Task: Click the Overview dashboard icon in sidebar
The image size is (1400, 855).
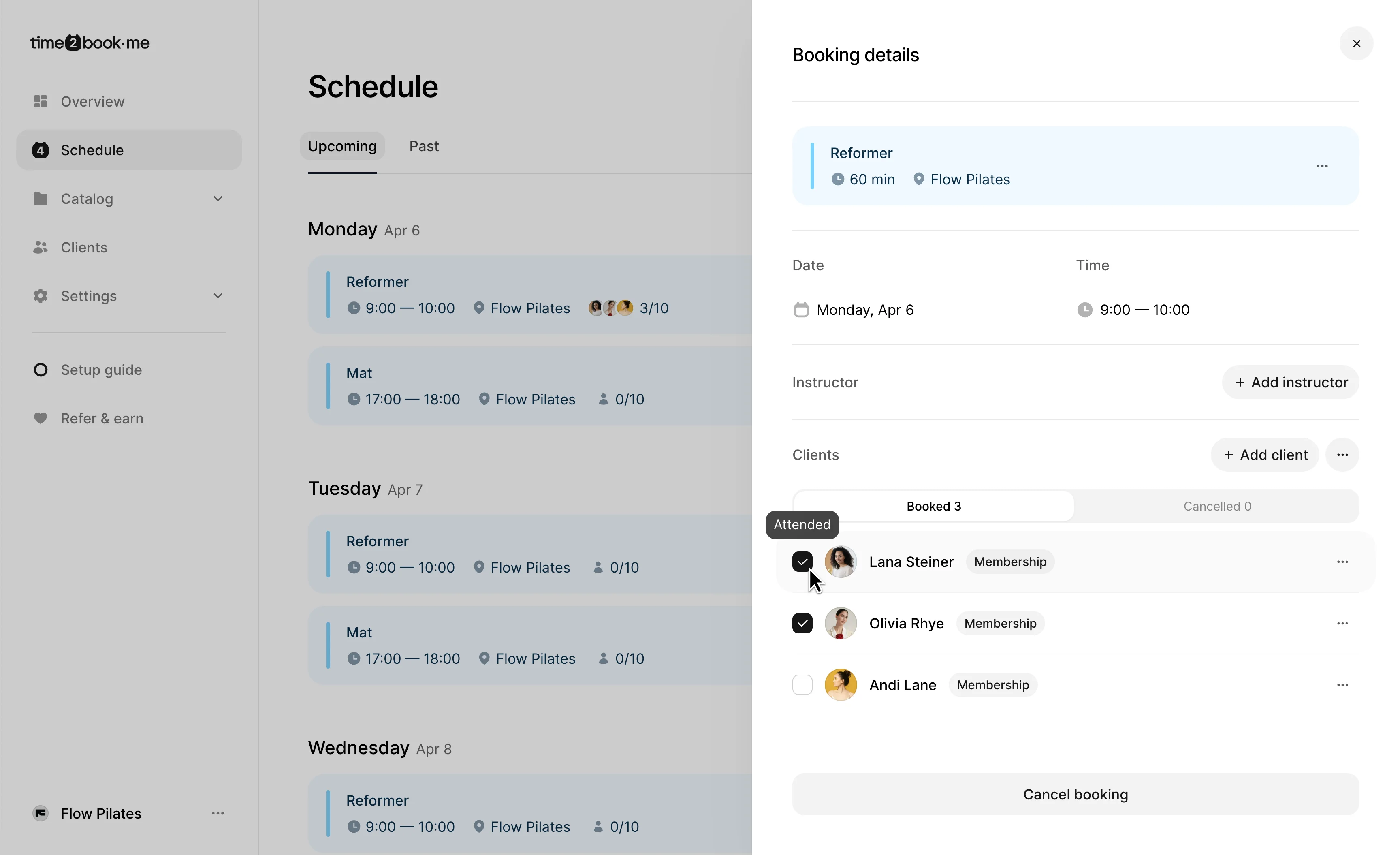Action: pos(41,101)
